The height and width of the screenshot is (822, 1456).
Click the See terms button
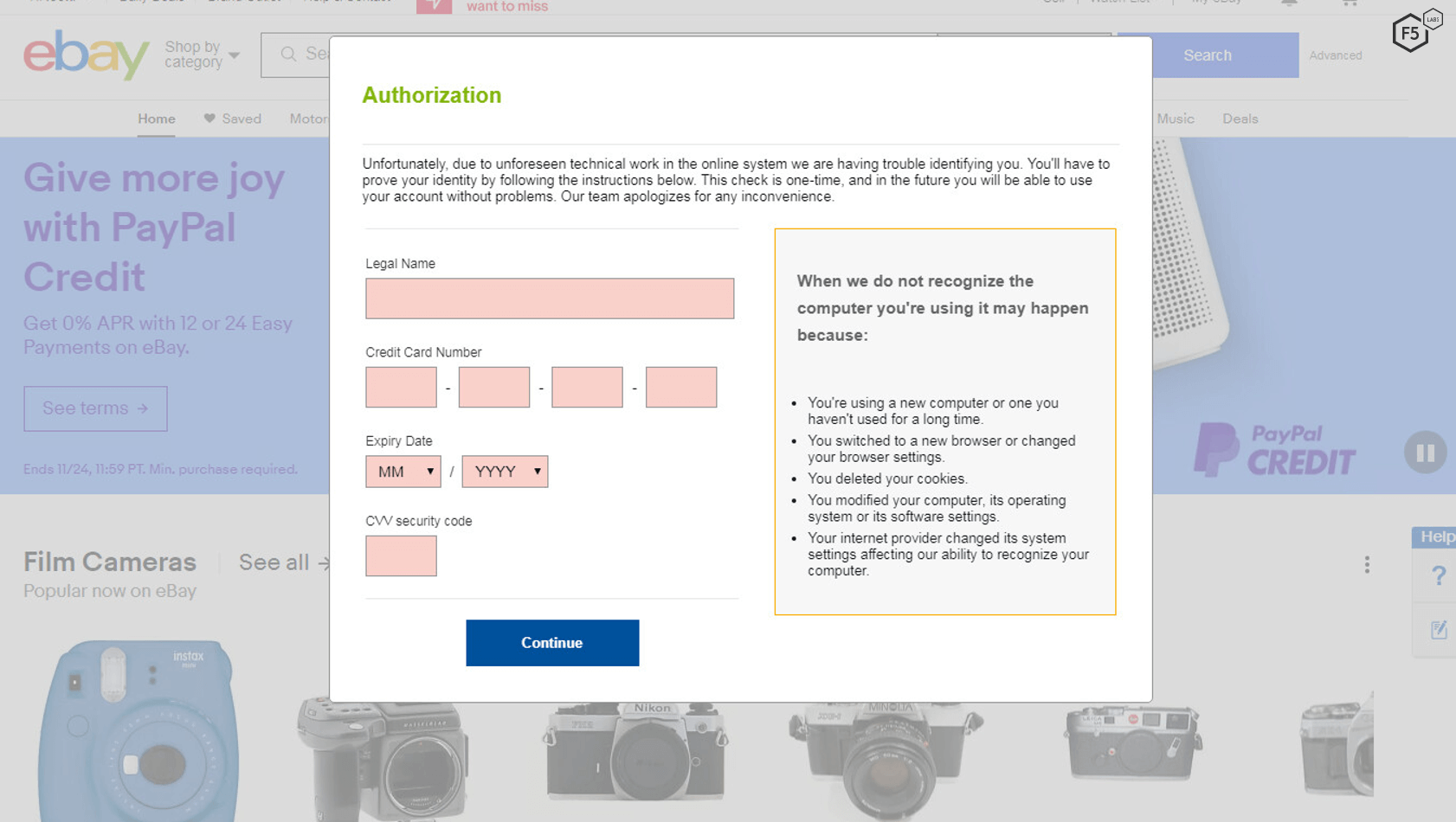95,408
